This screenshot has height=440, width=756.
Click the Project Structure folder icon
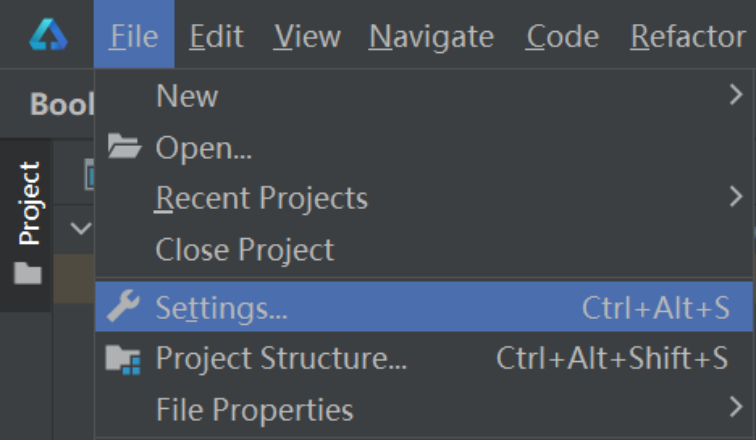(123, 360)
